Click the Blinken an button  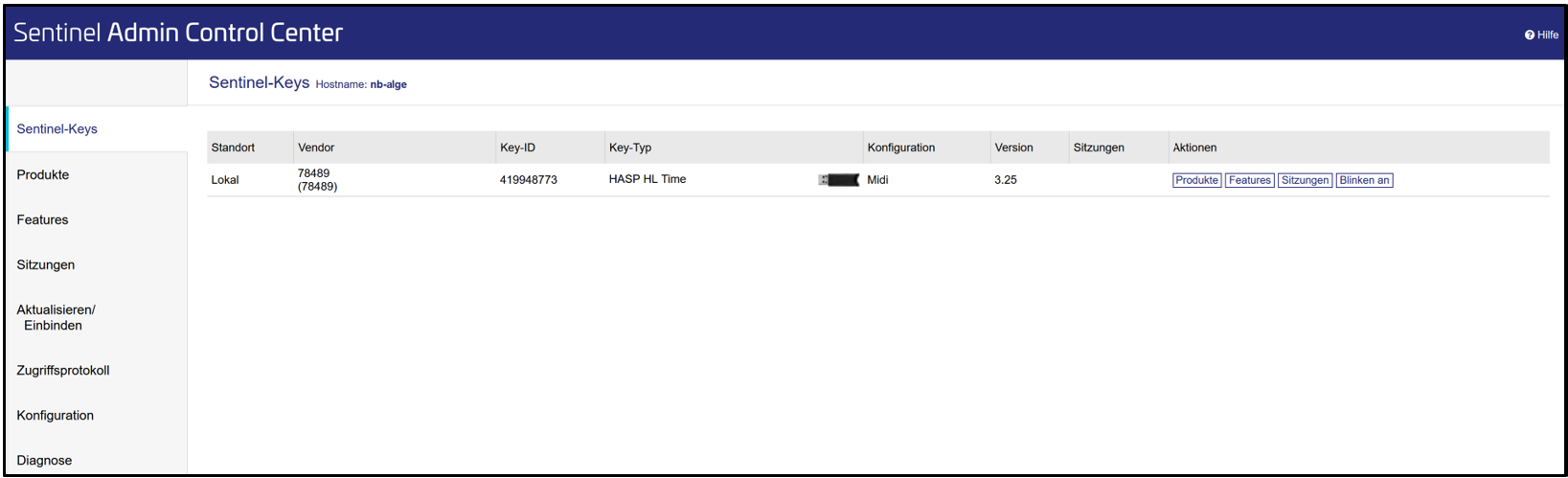tap(1365, 180)
